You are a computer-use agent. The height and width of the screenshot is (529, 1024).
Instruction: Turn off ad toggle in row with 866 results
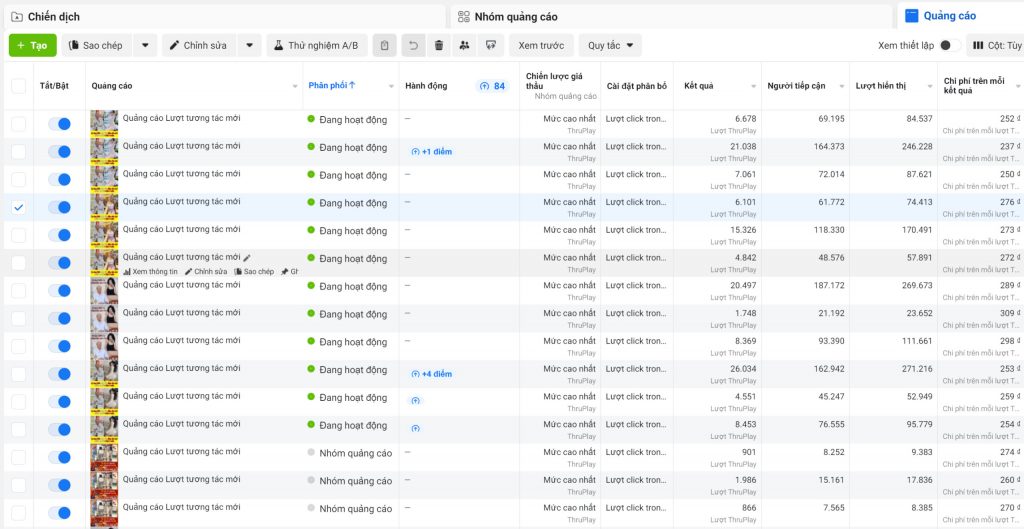point(59,513)
